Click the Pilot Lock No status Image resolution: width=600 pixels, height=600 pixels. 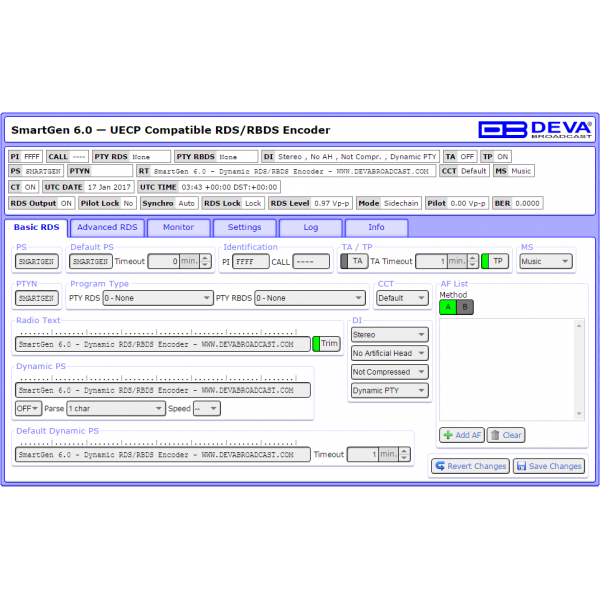point(107,203)
